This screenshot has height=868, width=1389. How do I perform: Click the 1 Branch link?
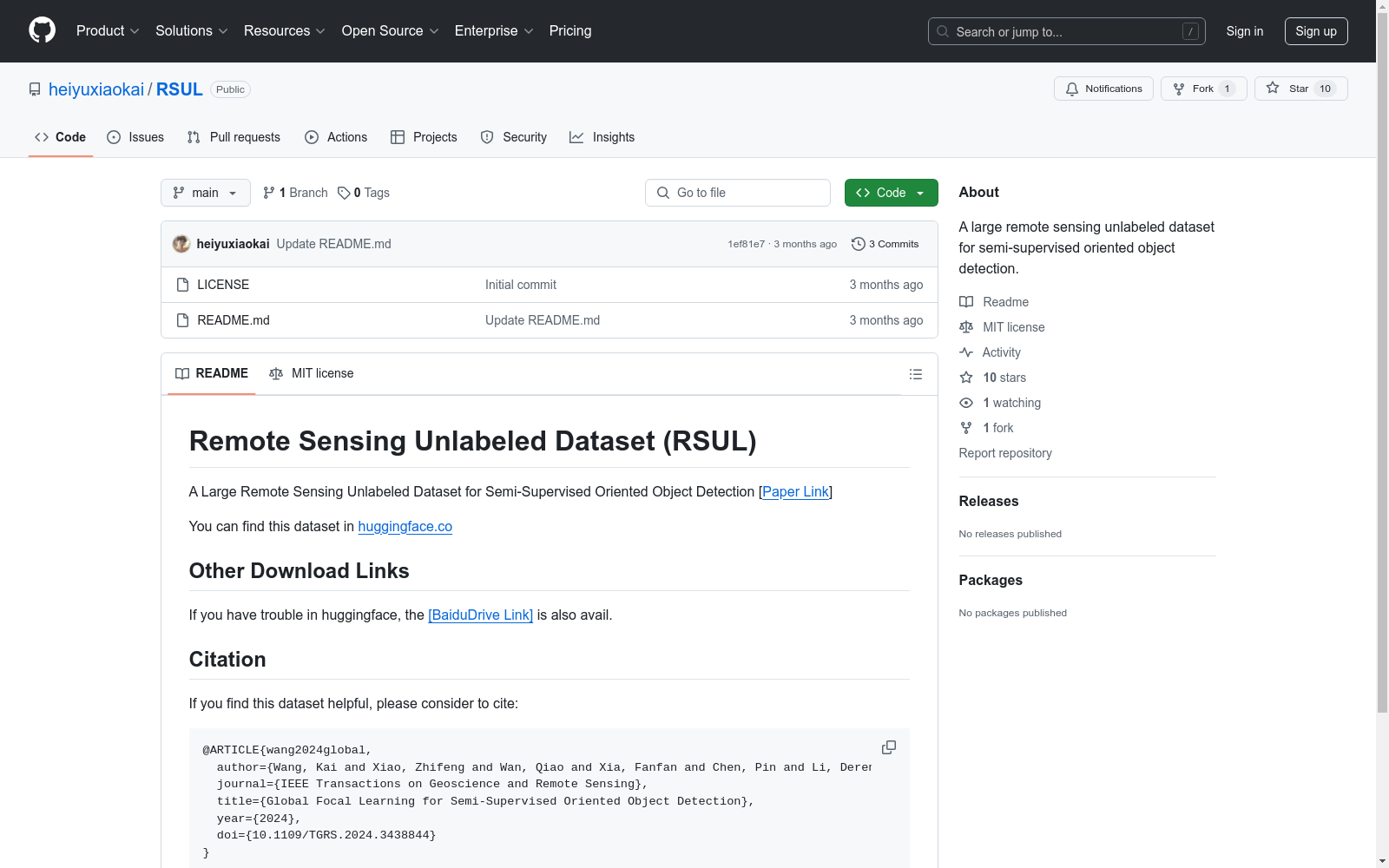point(295,193)
